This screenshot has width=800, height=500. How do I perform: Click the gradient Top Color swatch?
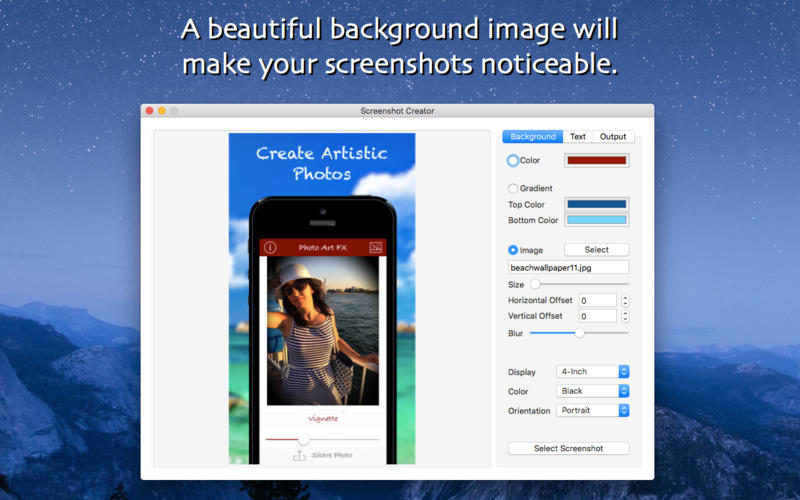[596, 204]
